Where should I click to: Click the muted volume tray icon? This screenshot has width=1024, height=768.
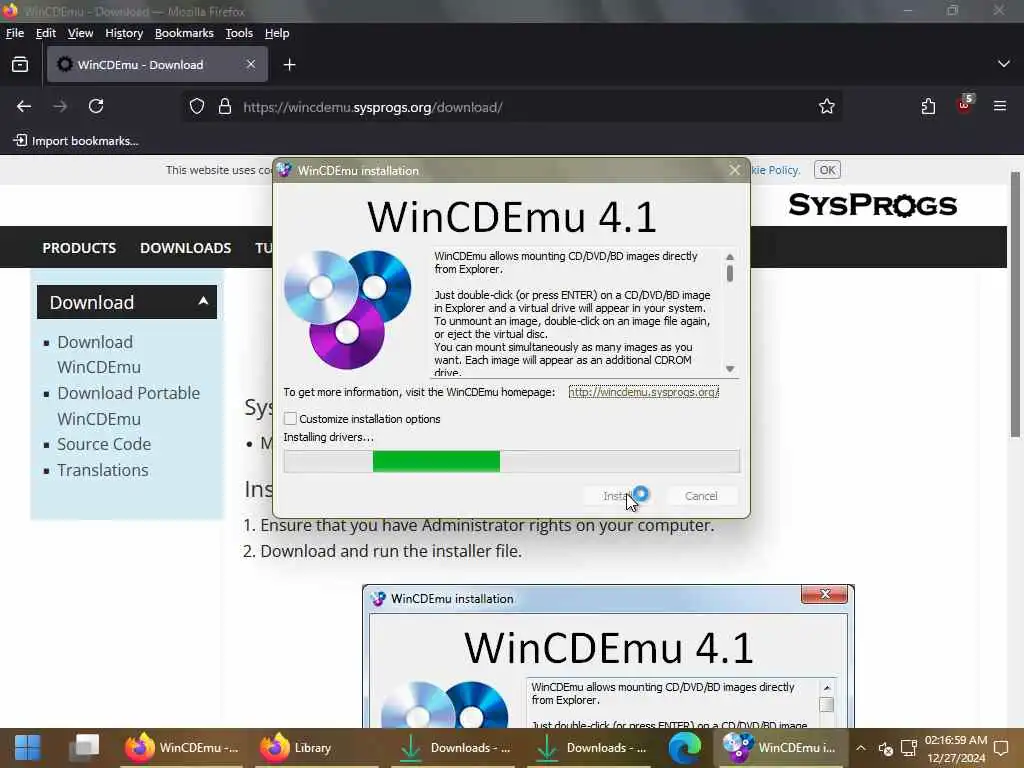(x=886, y=748)
